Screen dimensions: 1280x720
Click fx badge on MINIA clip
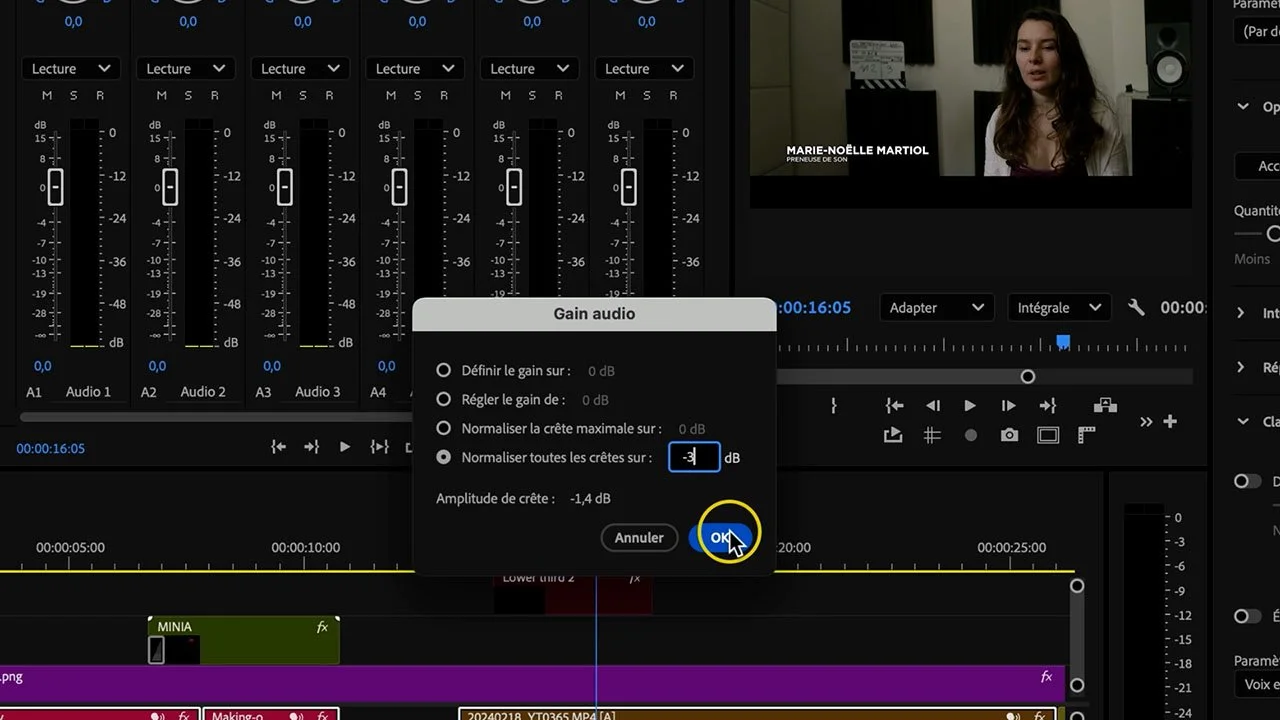[x=322, y=627]
